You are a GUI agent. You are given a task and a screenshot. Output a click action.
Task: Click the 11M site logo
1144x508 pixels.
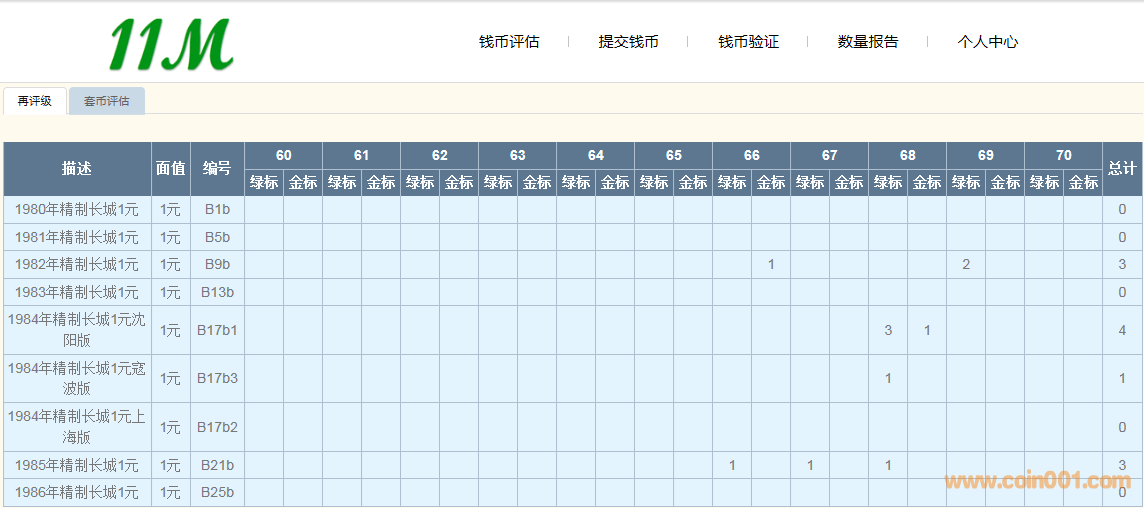[x=171, y=45]
